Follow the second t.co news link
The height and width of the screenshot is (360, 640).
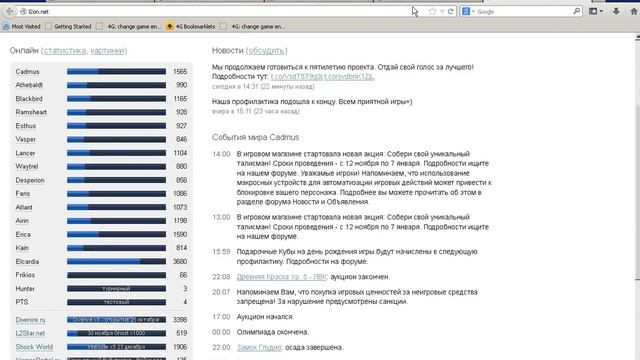[349, 77]
